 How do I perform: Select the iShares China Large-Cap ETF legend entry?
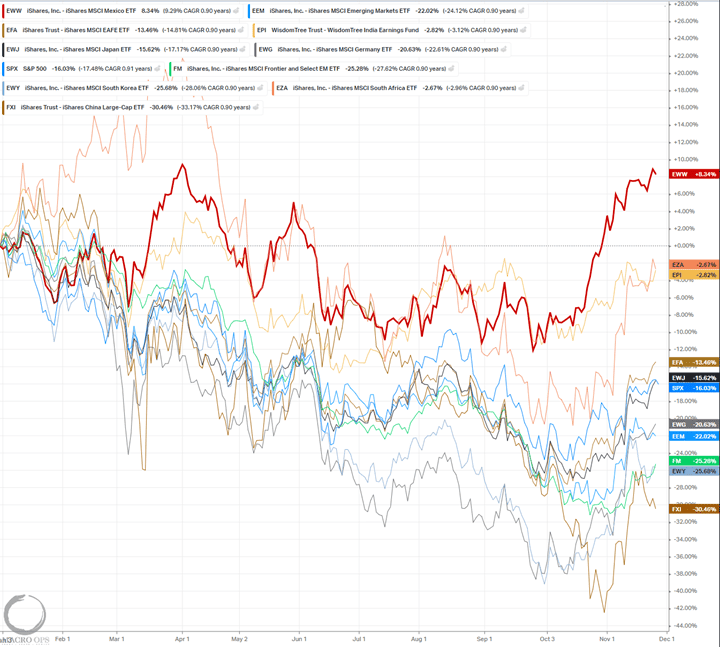(132, 107)
